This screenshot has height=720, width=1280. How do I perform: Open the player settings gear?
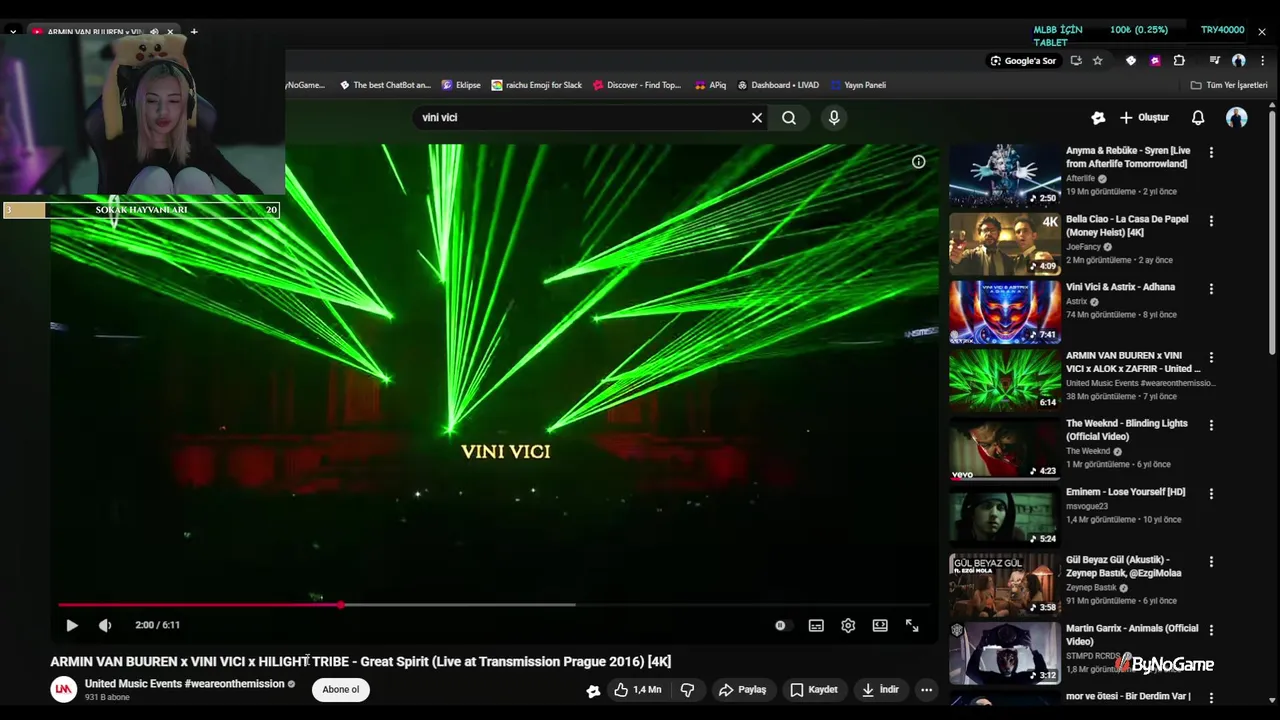click(x=848, y=625)
